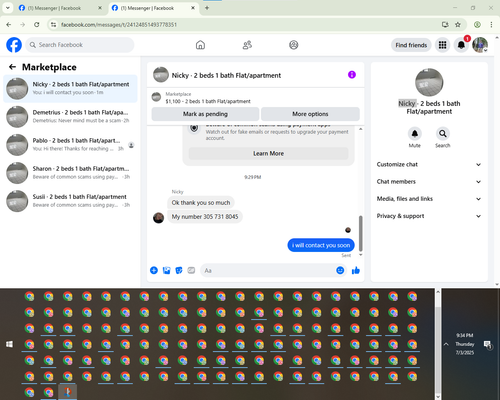Click the 'My number 305 731 8045' message
500x400 pixels.
pos(205,217)
